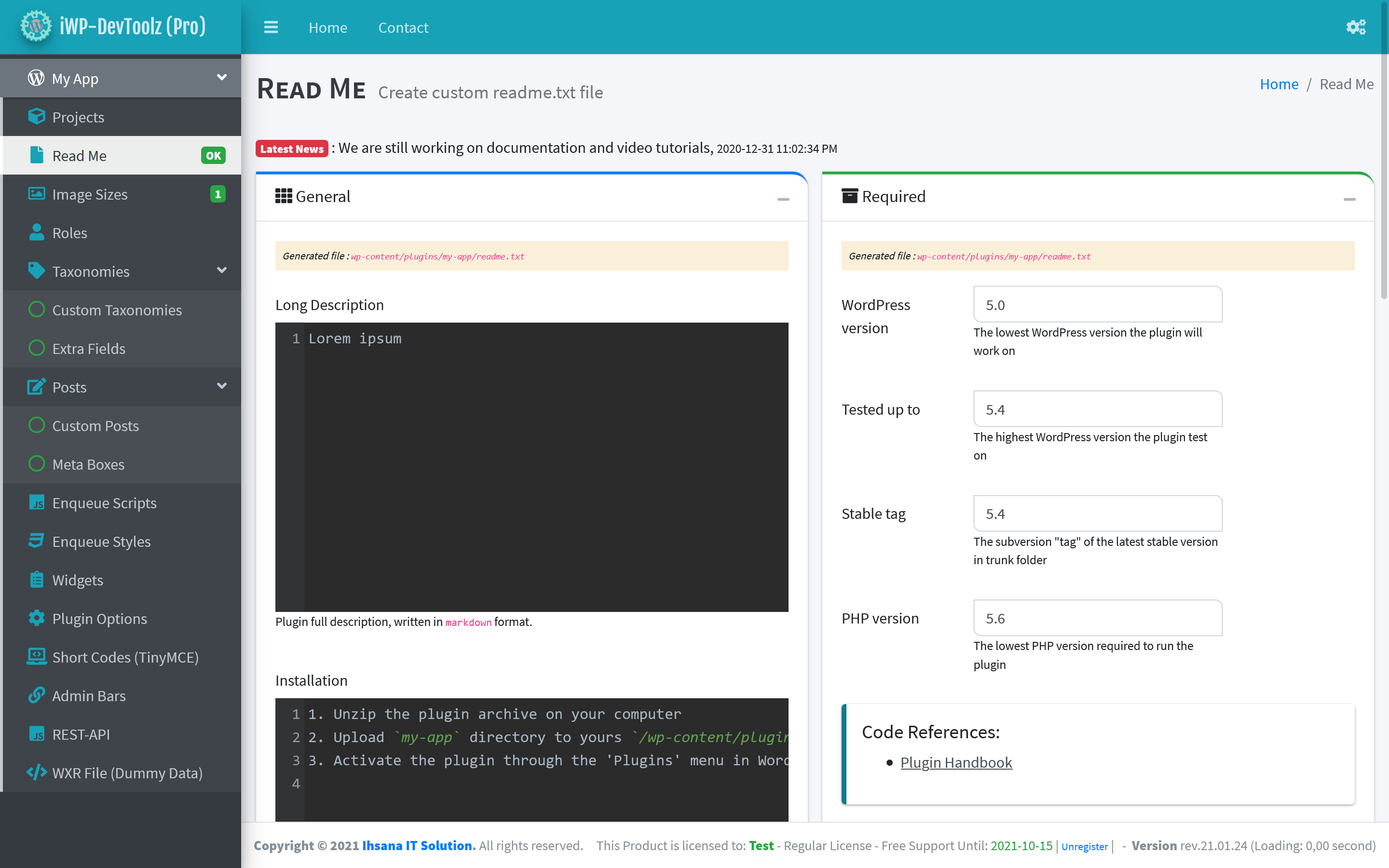
Task: Open Roles via its user icon
Action: 36,232
